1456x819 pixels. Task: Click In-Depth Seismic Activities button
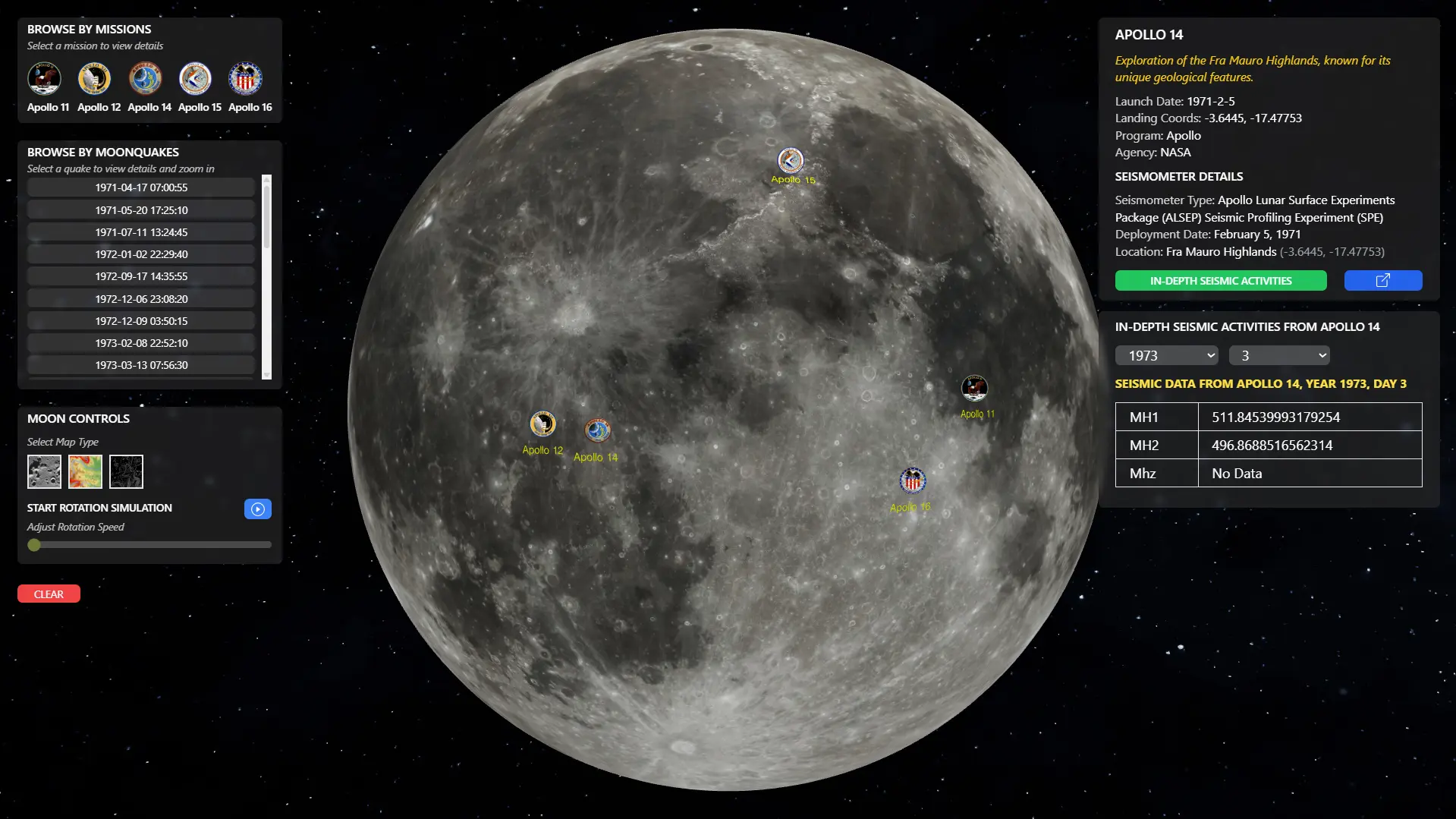[x=1220, y=281]
